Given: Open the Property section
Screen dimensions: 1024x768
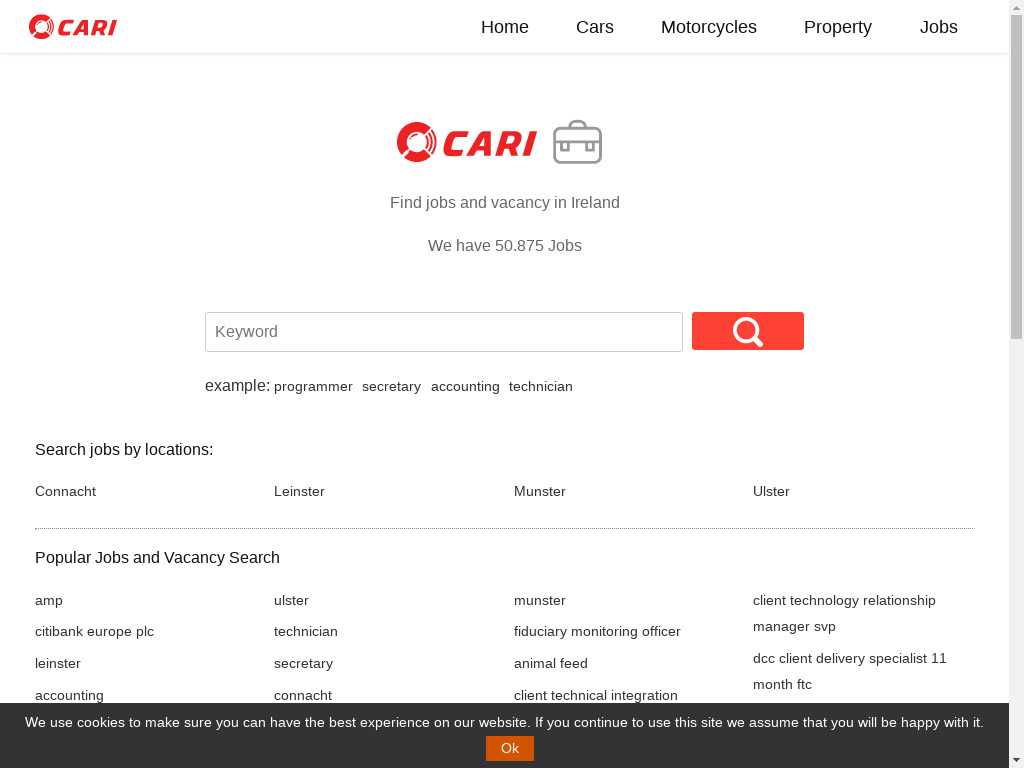Looking at the screenshot, I should (838, 27).
